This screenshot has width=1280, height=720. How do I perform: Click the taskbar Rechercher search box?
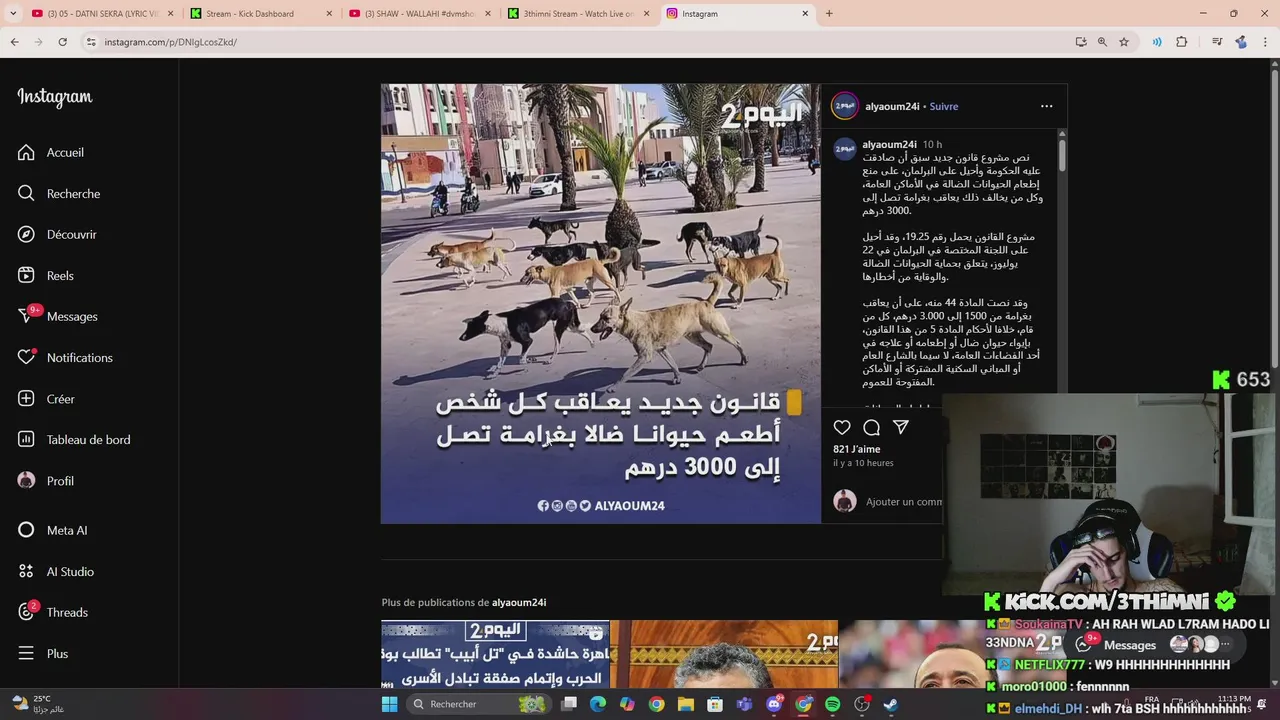480,704
